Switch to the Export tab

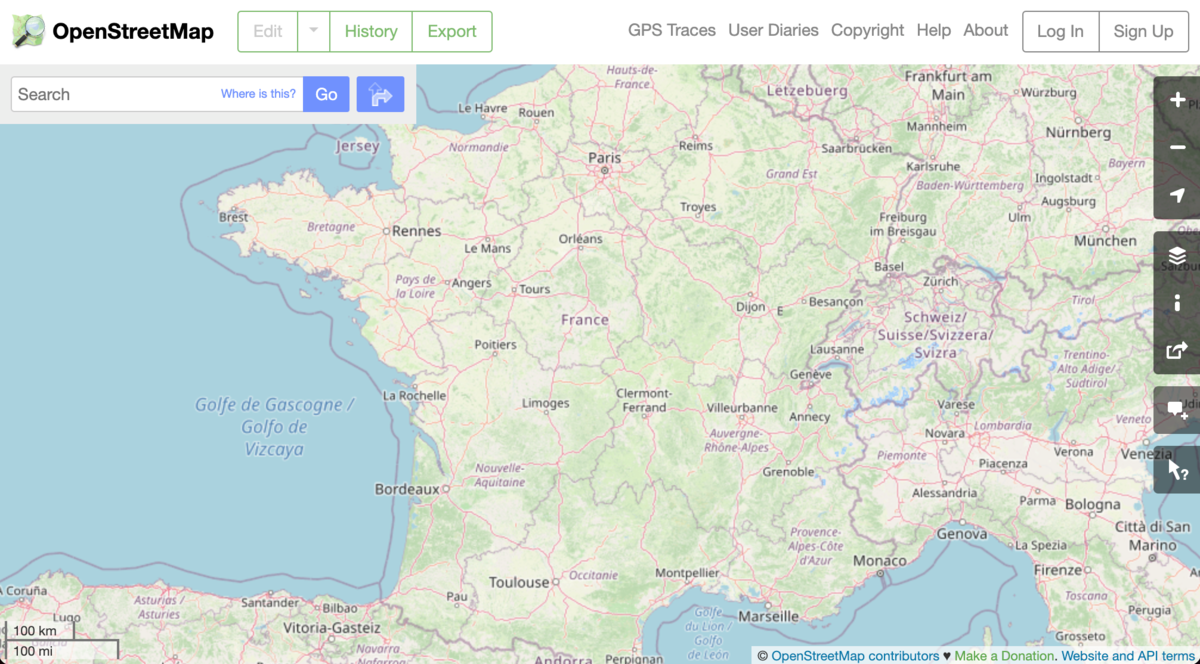tap(452, 31)
